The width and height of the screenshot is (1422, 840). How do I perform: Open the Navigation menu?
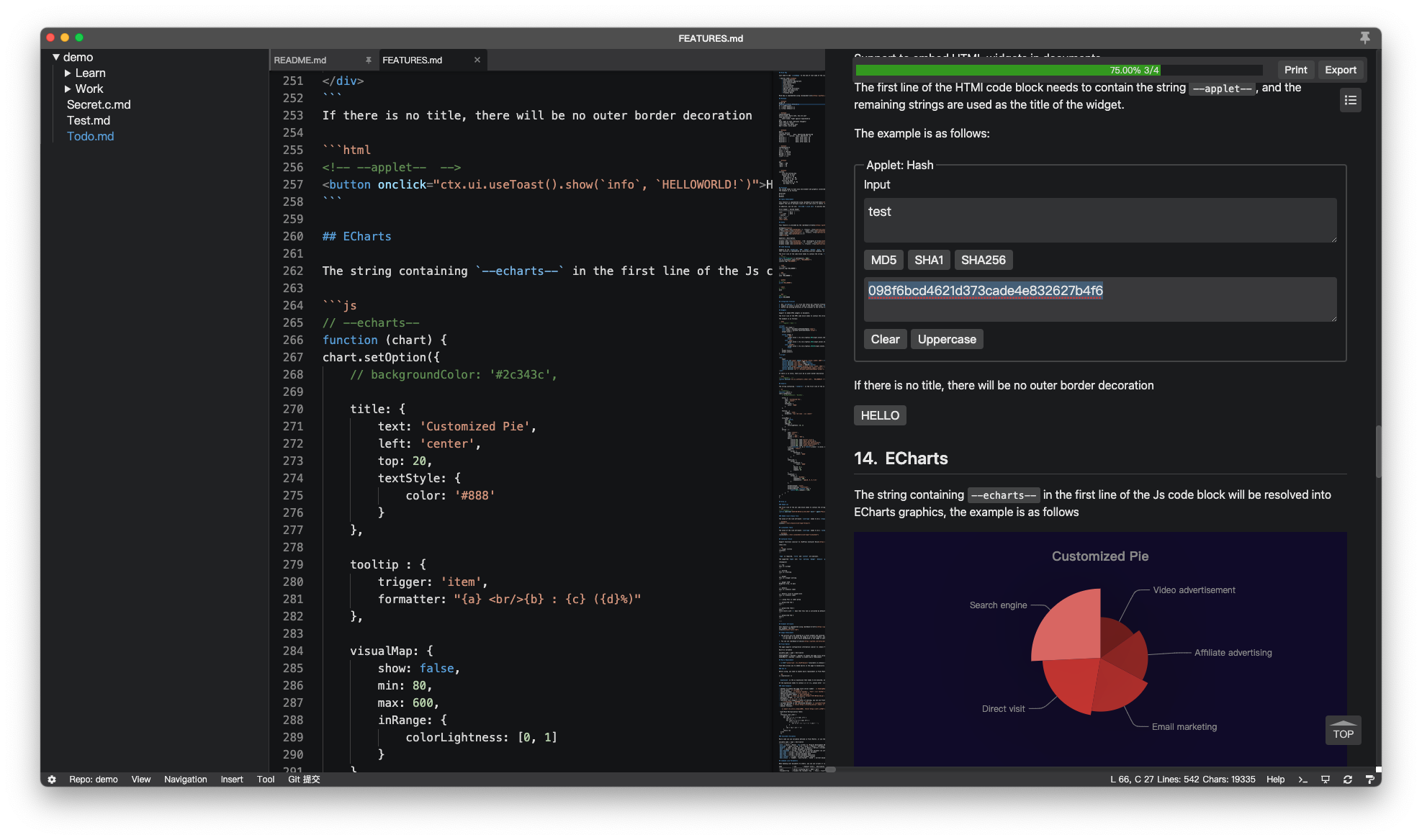click(x=185, y=780)
